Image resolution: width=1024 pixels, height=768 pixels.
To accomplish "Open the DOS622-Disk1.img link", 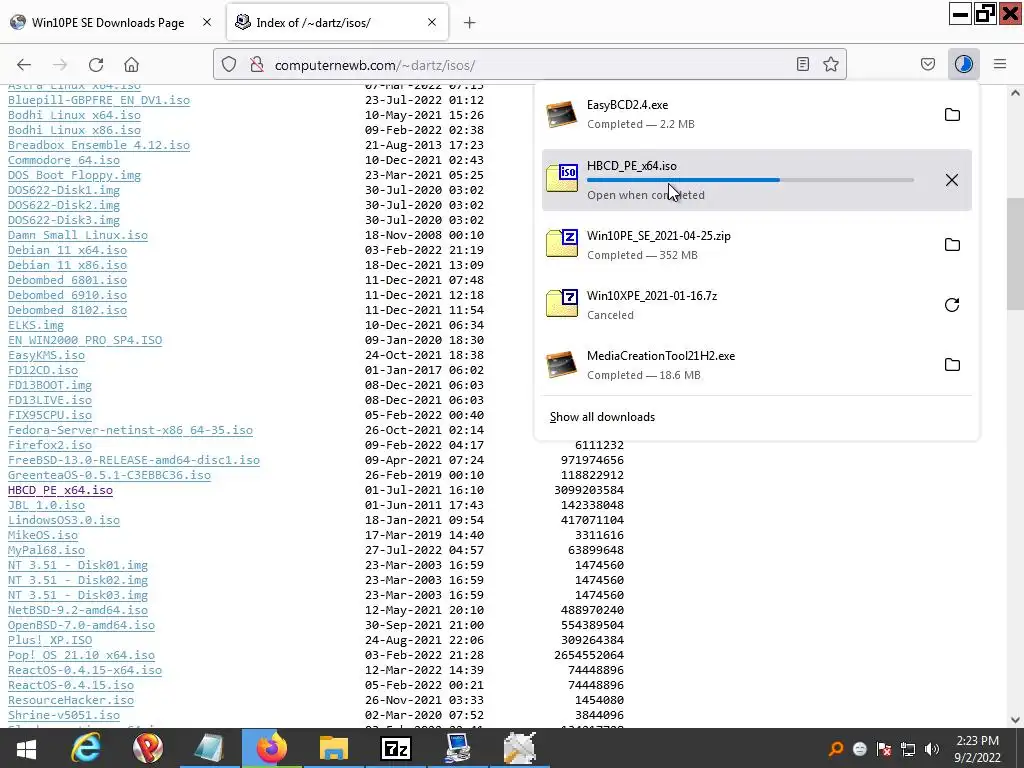I will [x=64, y=190].
